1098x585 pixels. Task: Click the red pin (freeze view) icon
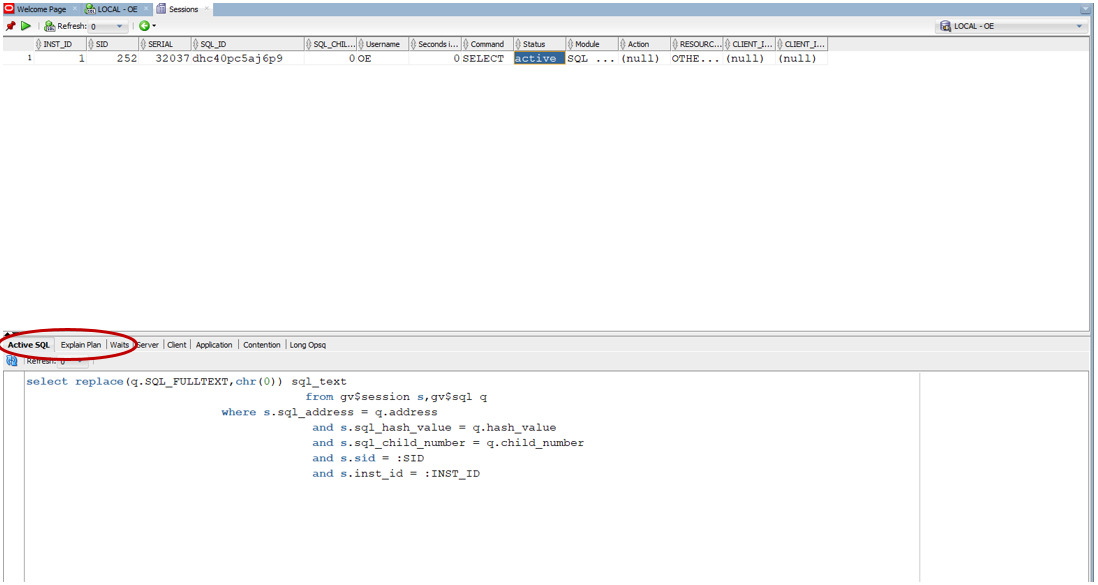click(11, 26)
